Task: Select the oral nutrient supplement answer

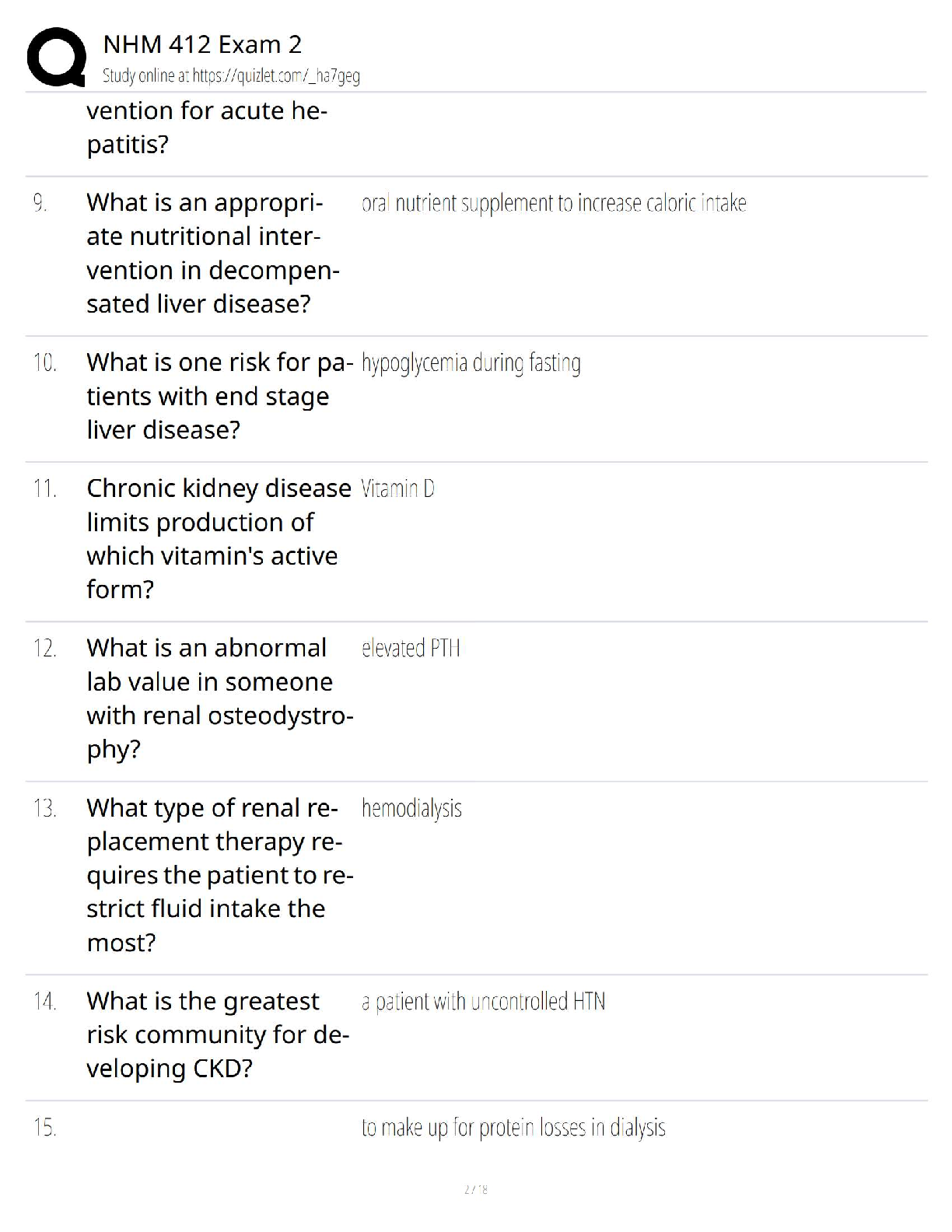Action: pyautogui.click(x=554, y=204)
